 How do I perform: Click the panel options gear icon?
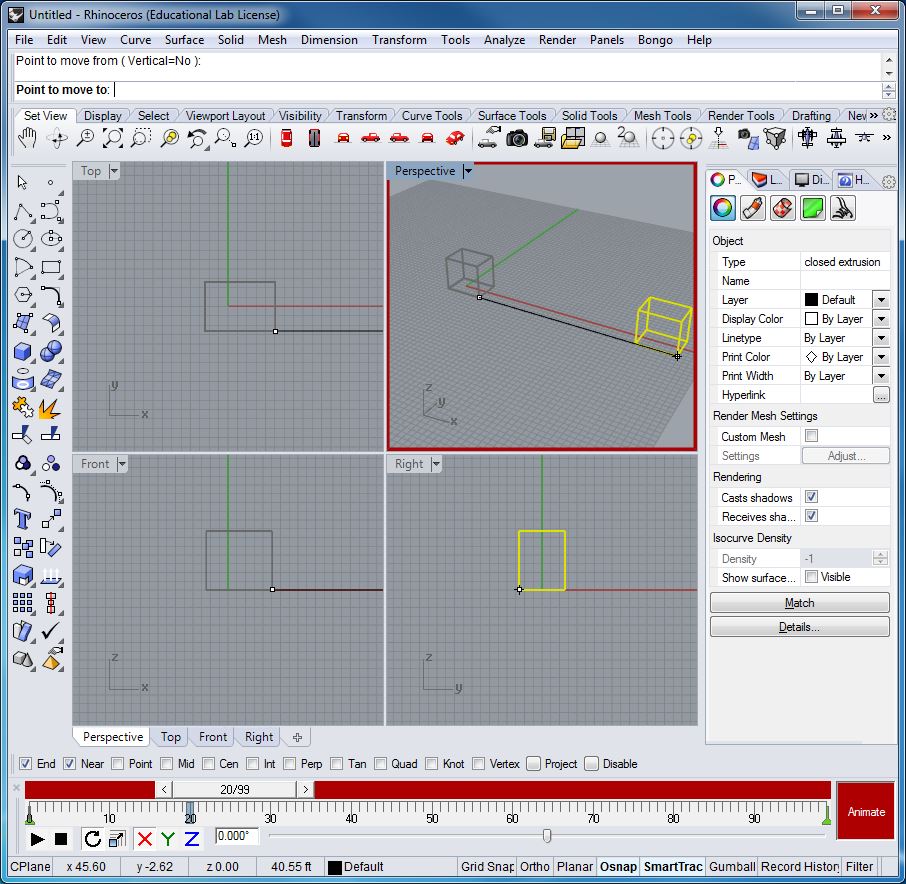coord(889,182)
